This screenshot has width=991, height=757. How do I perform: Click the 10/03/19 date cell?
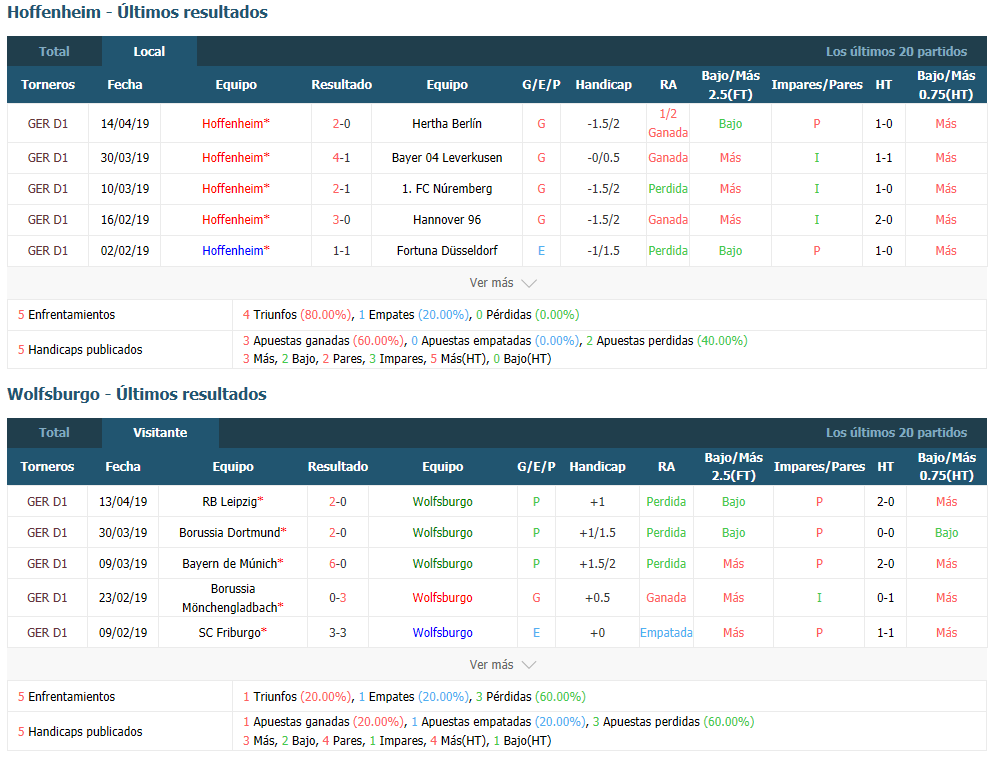pos(125,189)
